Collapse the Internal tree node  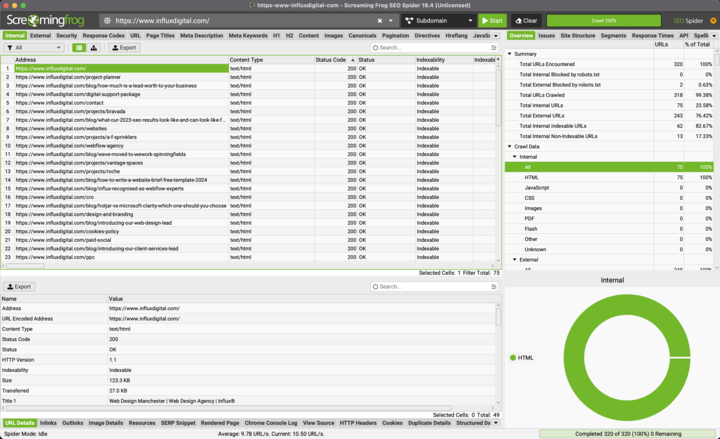pos(514,157)
